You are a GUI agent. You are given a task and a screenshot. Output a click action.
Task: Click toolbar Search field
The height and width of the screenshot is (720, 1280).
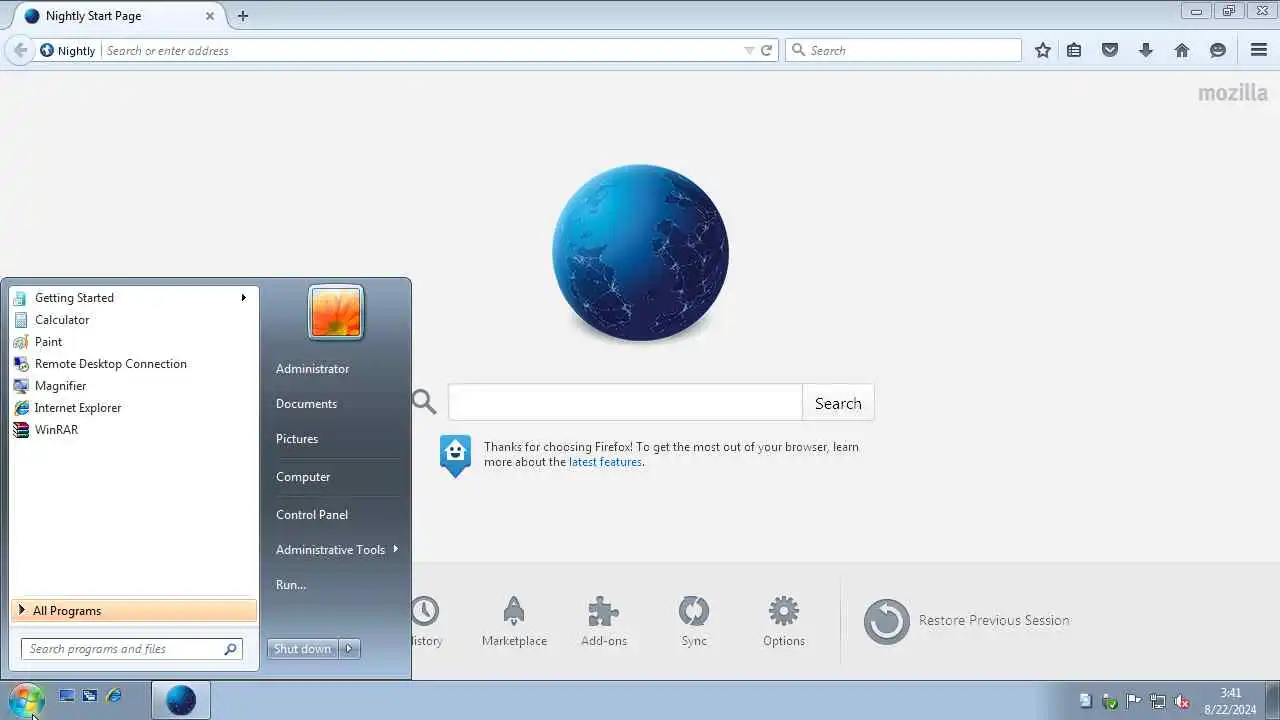tap(904, 50)
